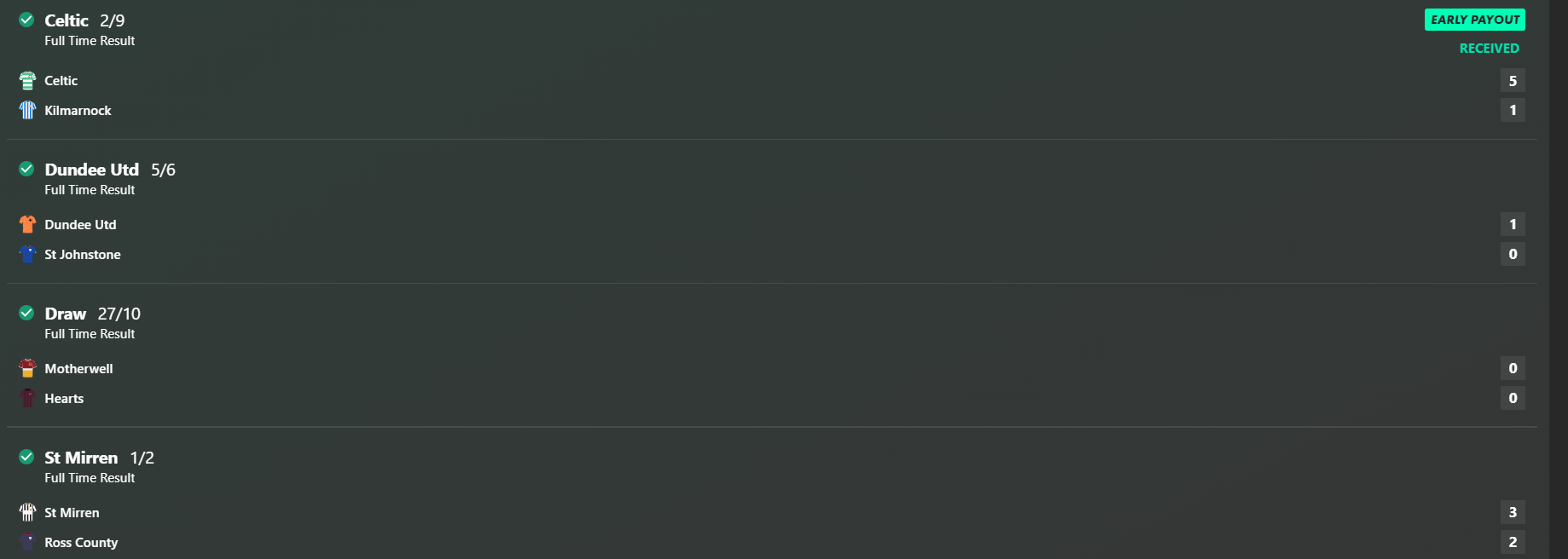Screen dimensions: 1568x559
Task: Click Celtic's score box showing 5
Action: pos(1513,81)
